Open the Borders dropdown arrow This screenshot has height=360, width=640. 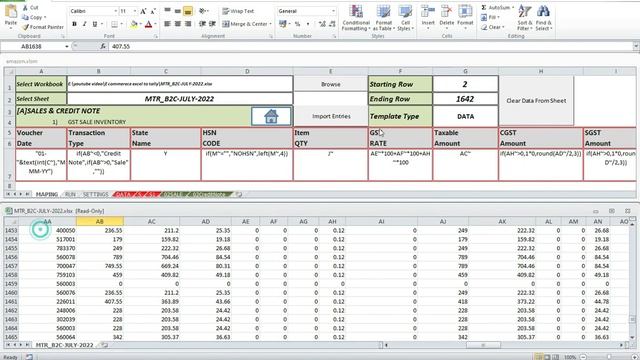pos(122,24)
